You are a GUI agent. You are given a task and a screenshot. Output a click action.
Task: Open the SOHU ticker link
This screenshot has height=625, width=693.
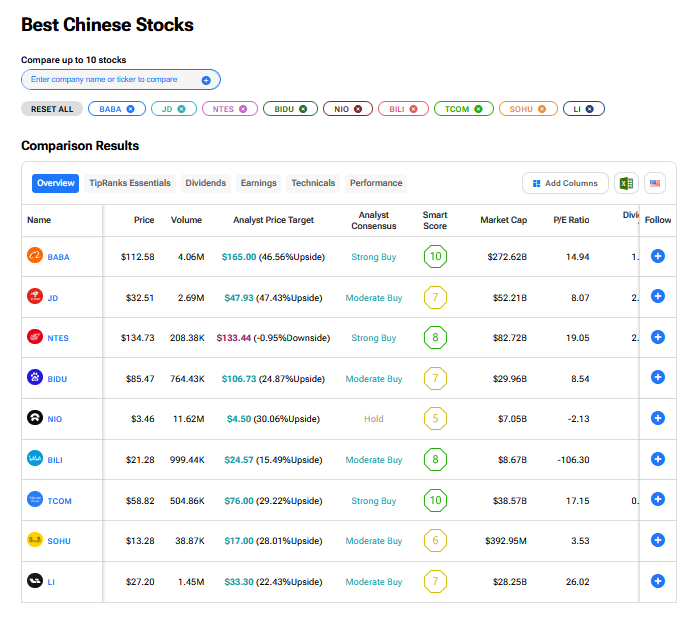click(59, 541)
